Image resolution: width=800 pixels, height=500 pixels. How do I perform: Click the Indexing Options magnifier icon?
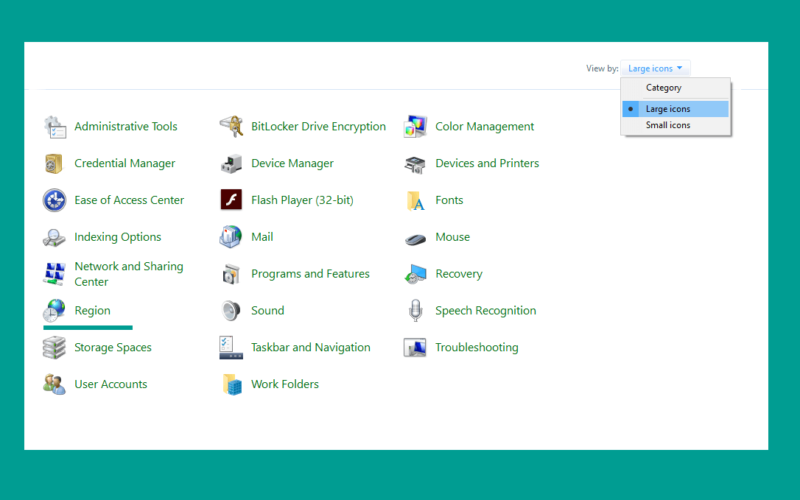coord(54,237)
